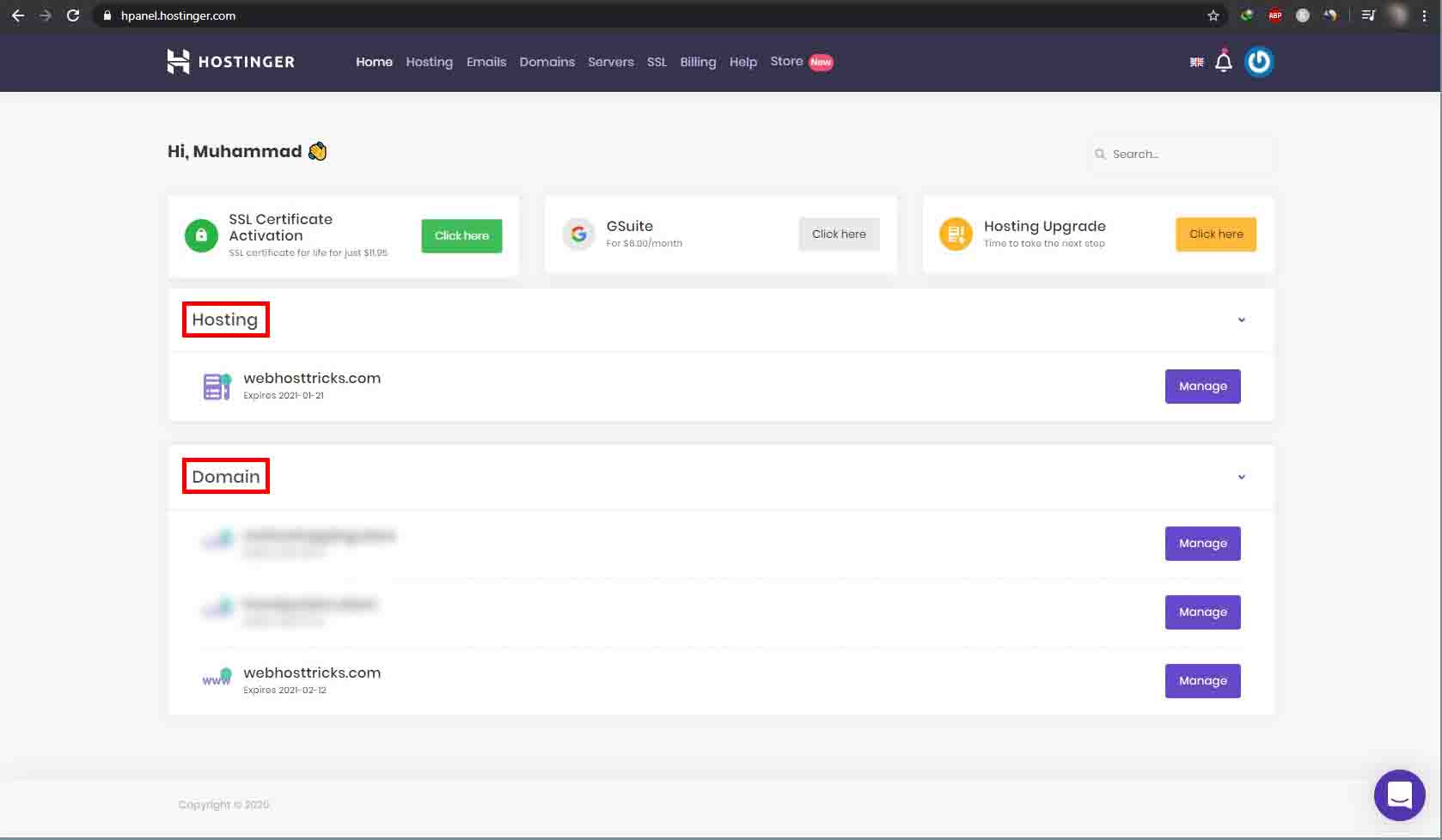Open the Hosting menu item
Screen dimensions: 1442x840
pyautogui.click(x=429, y=62)
